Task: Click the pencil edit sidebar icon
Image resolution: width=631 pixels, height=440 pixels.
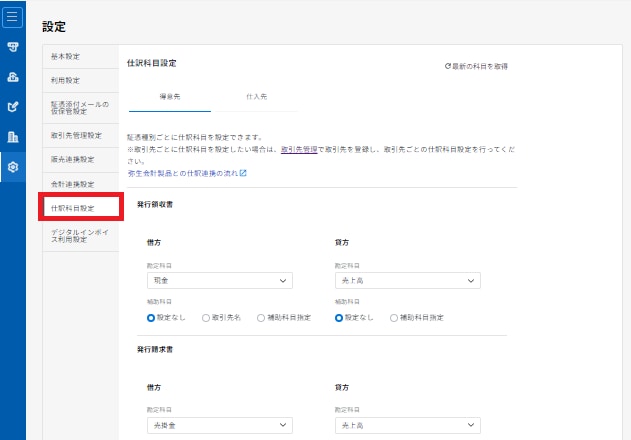Action: pyautogui.click(x=13, y=106)
